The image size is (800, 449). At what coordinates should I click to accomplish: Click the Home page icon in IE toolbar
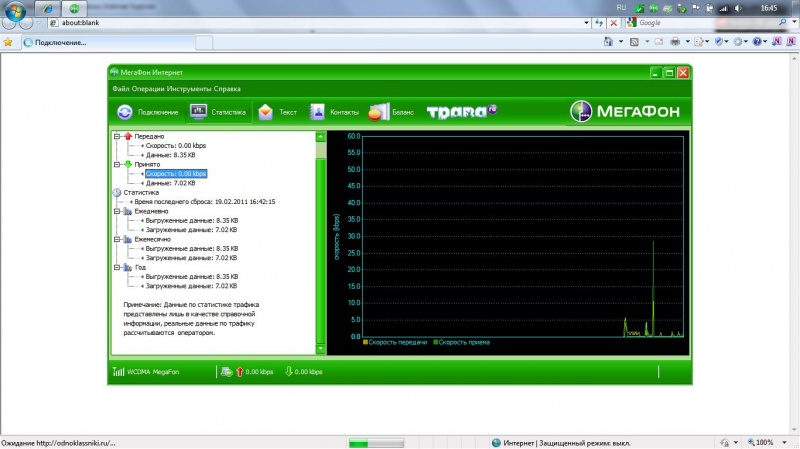coord(608,42)
